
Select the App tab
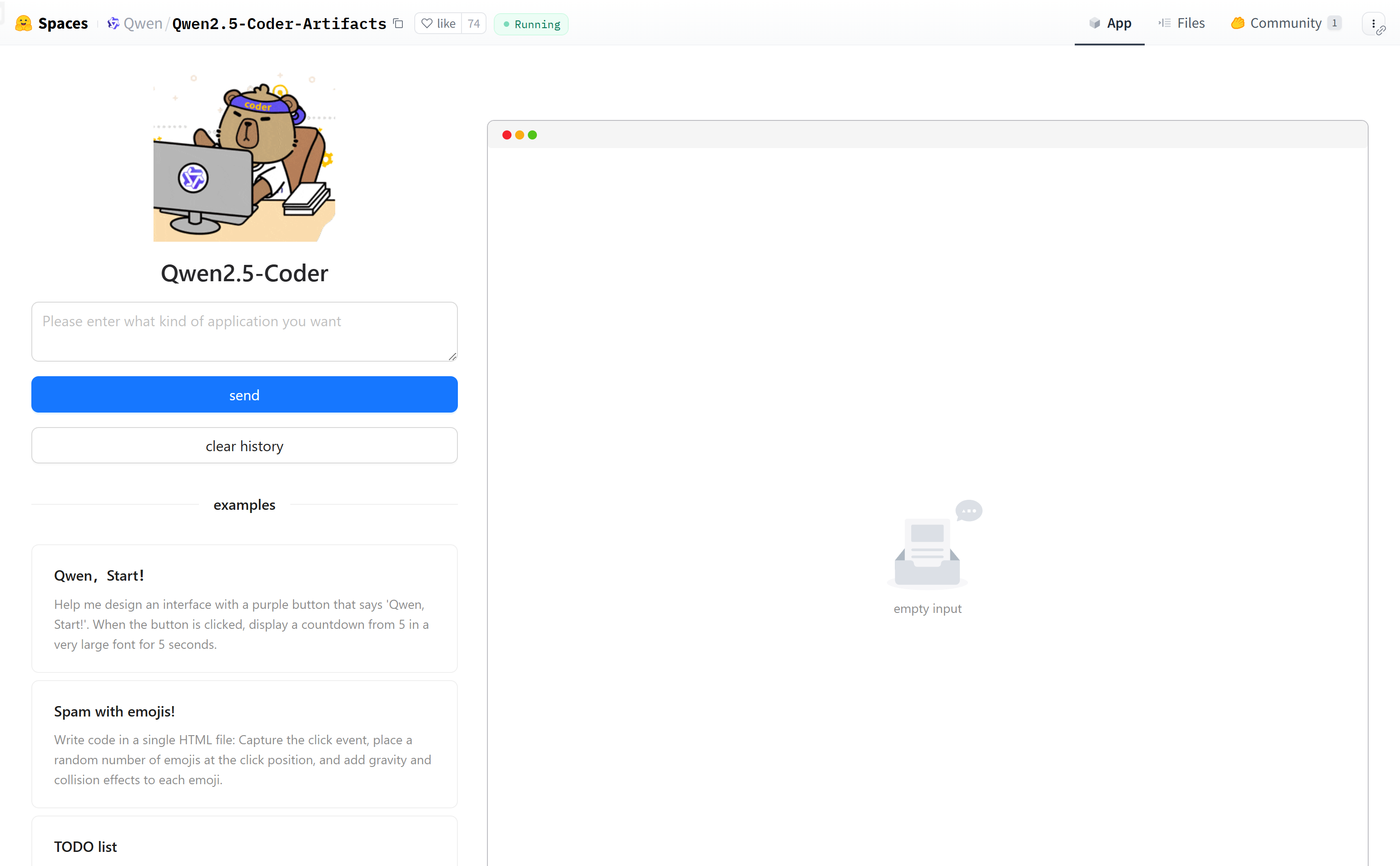coord(1110,24)
